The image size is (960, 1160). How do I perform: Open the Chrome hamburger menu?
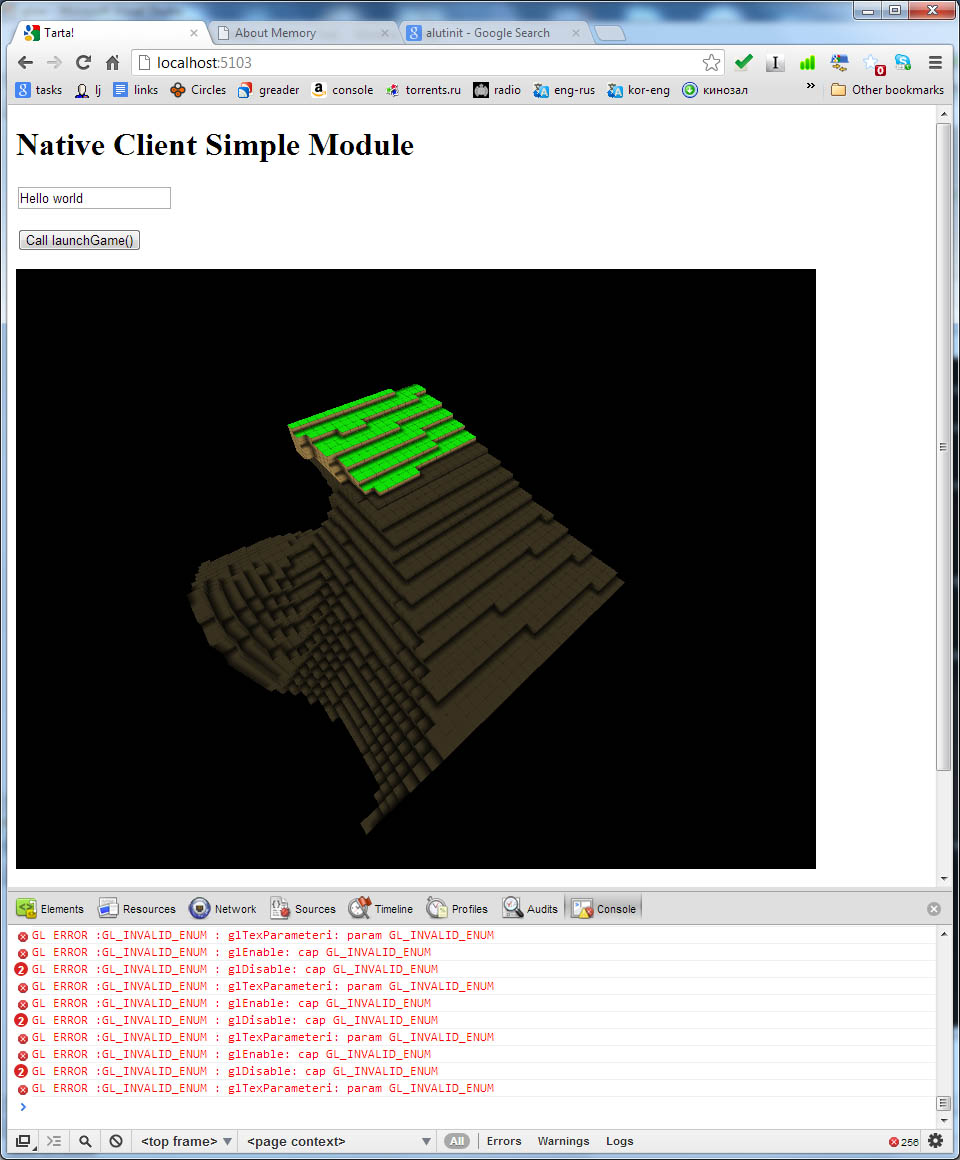pos(935,63)
